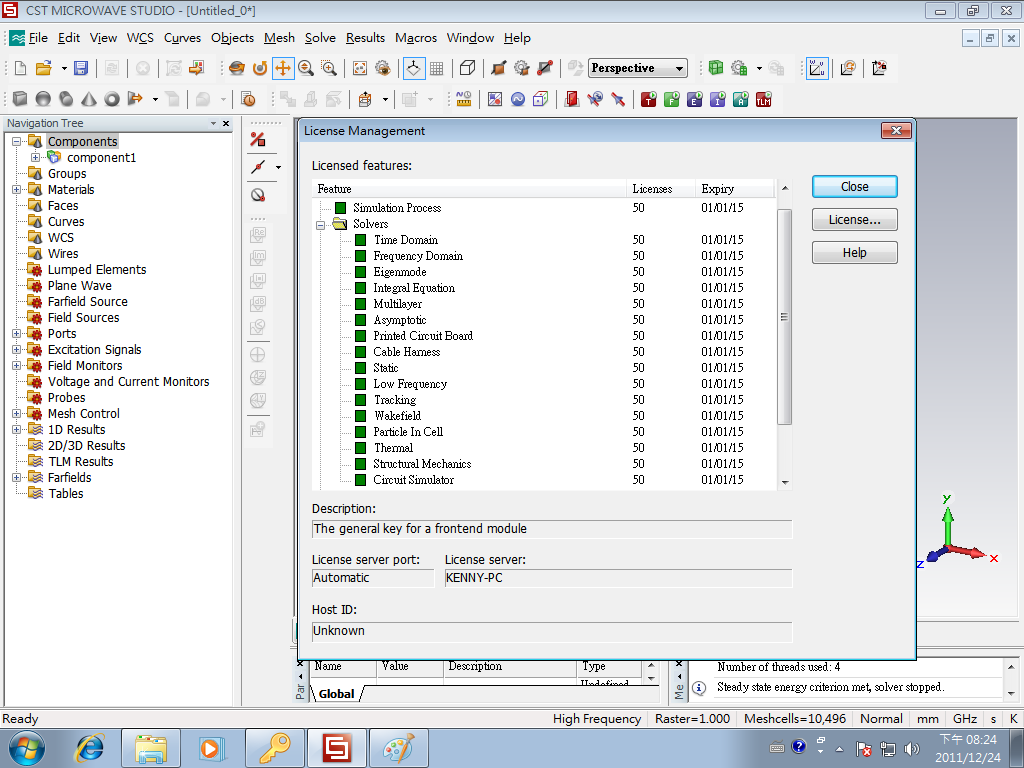Expand the component1 tree node

pos(35,157)
